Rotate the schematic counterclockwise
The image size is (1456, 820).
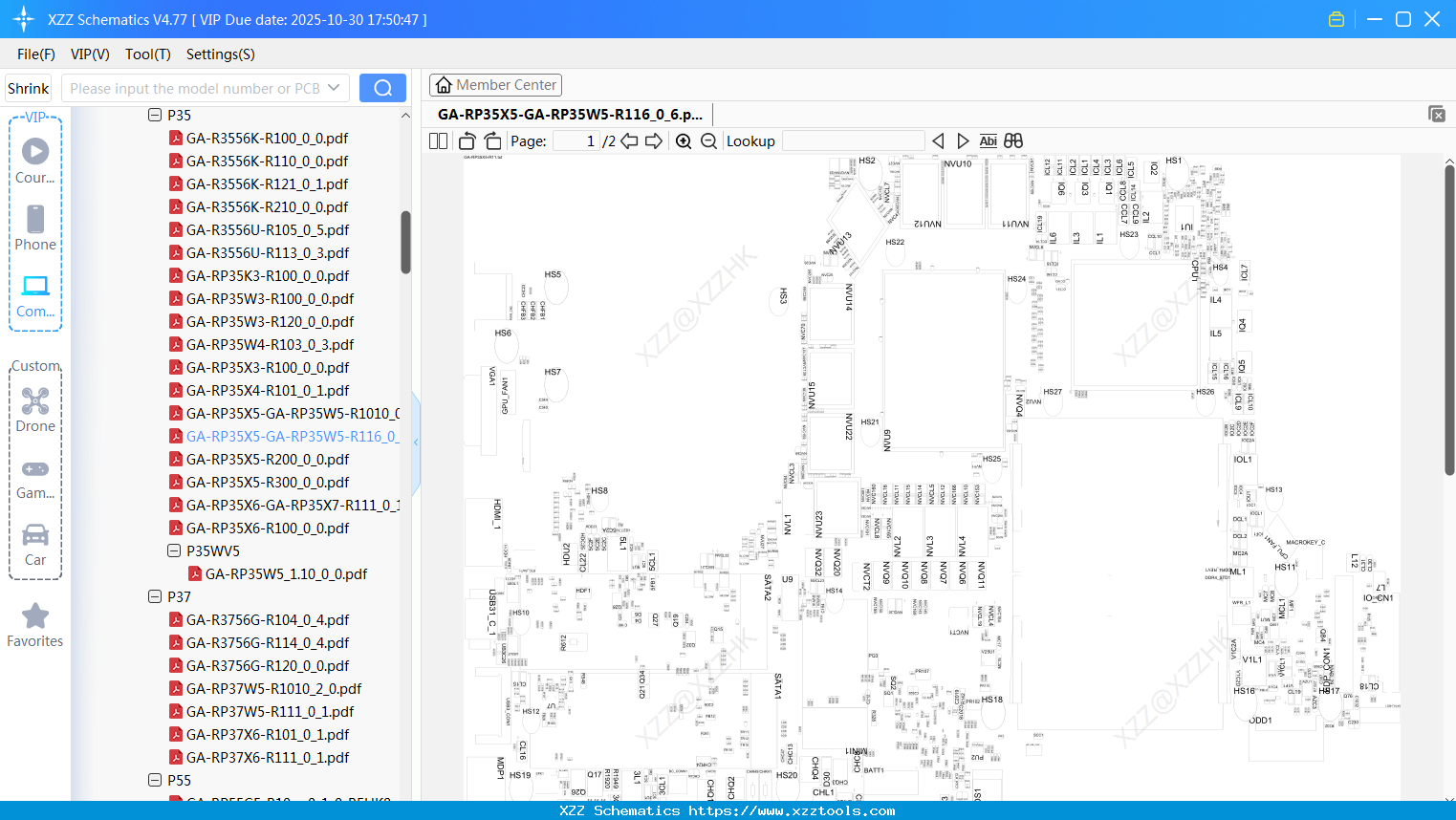pos(467,141)
